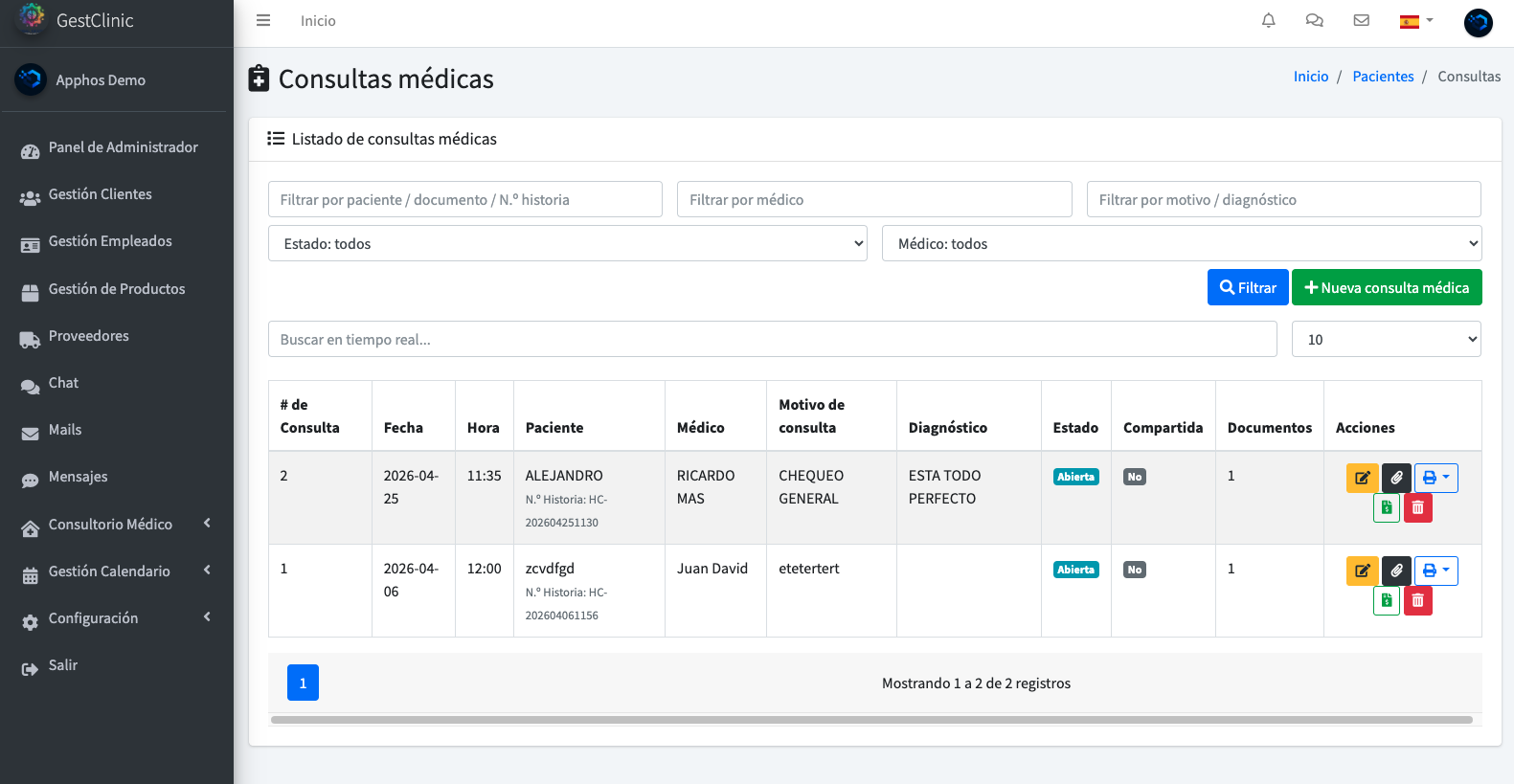Open print dropdown for consultation 1
This screenshot has height=784, width=1514.
pos(1436,571)
